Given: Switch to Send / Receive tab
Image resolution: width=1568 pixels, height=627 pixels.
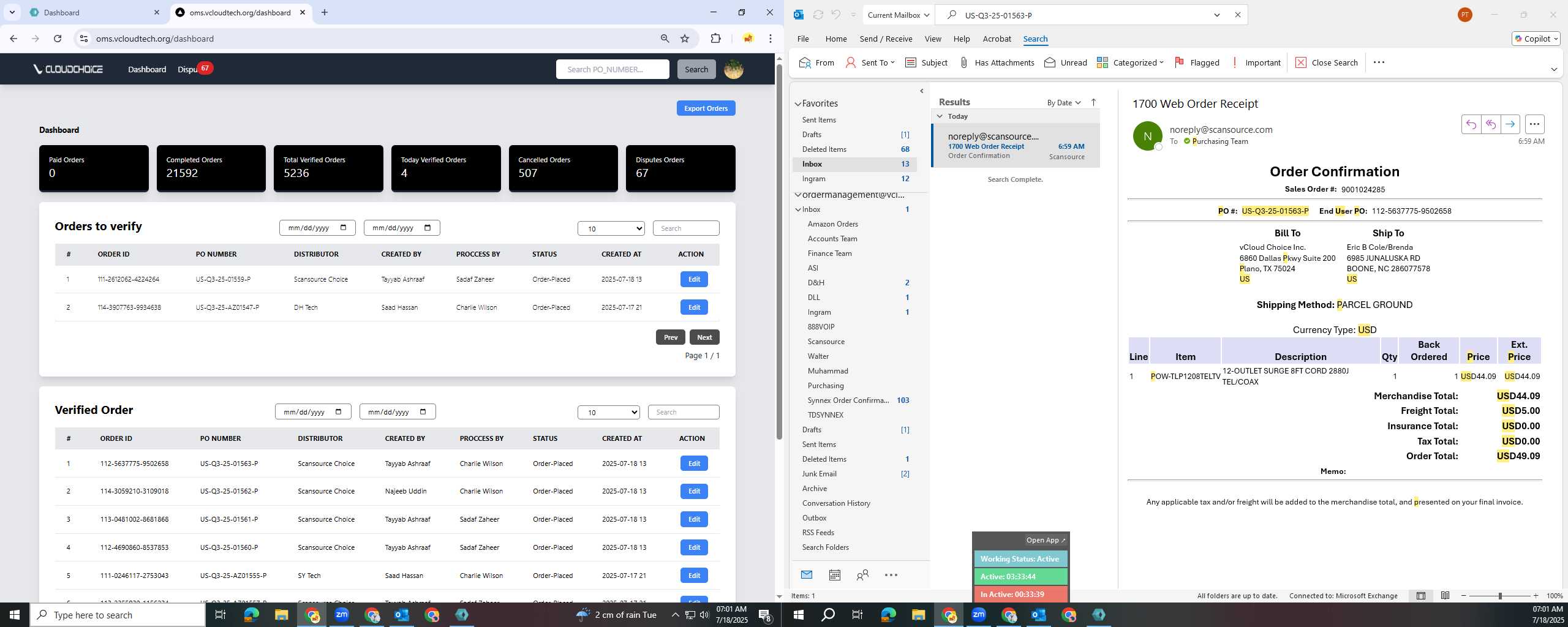Looking at the screenshot, I should click(x=886, y=39).
